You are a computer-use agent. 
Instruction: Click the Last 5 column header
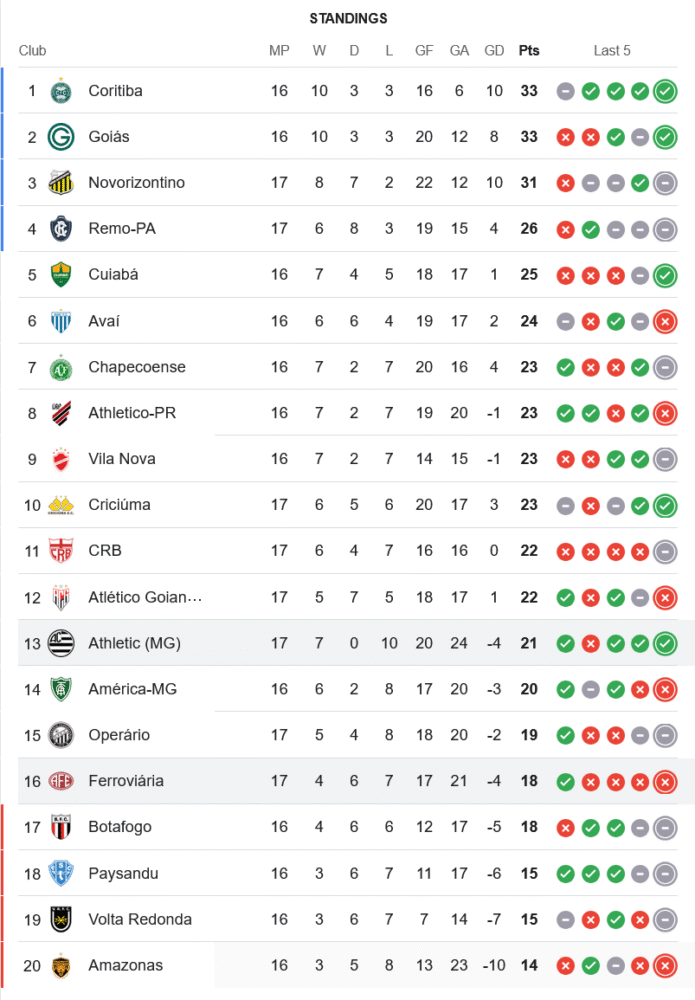[612, 51]
